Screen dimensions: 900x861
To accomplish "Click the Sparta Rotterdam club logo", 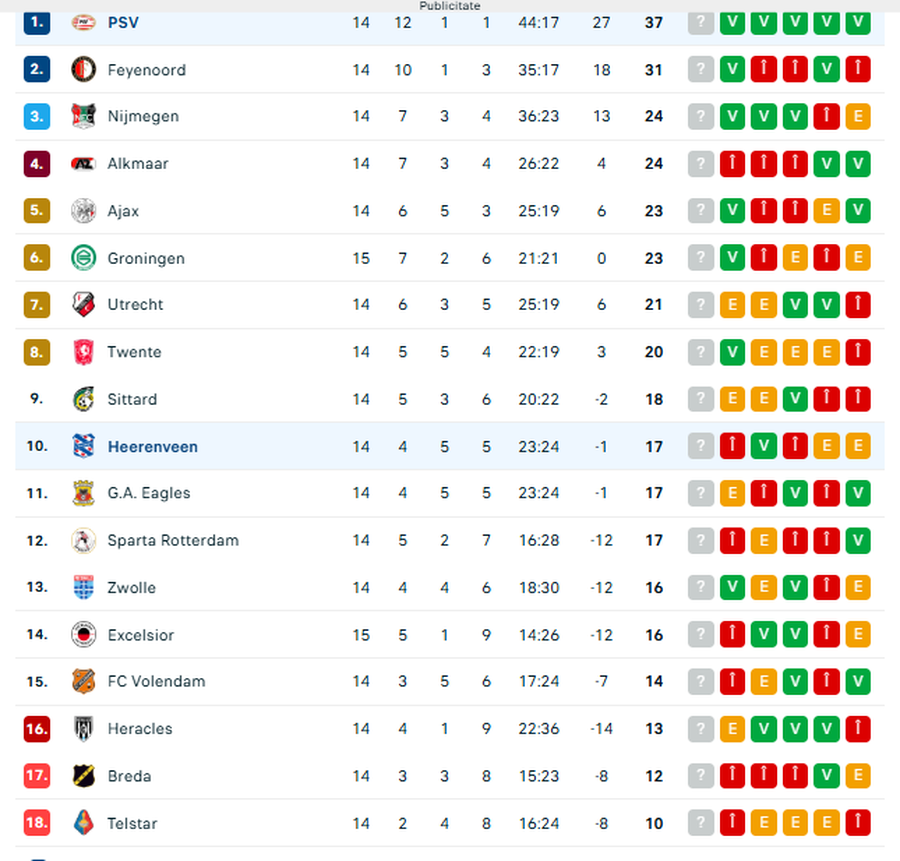I will 83,541.
